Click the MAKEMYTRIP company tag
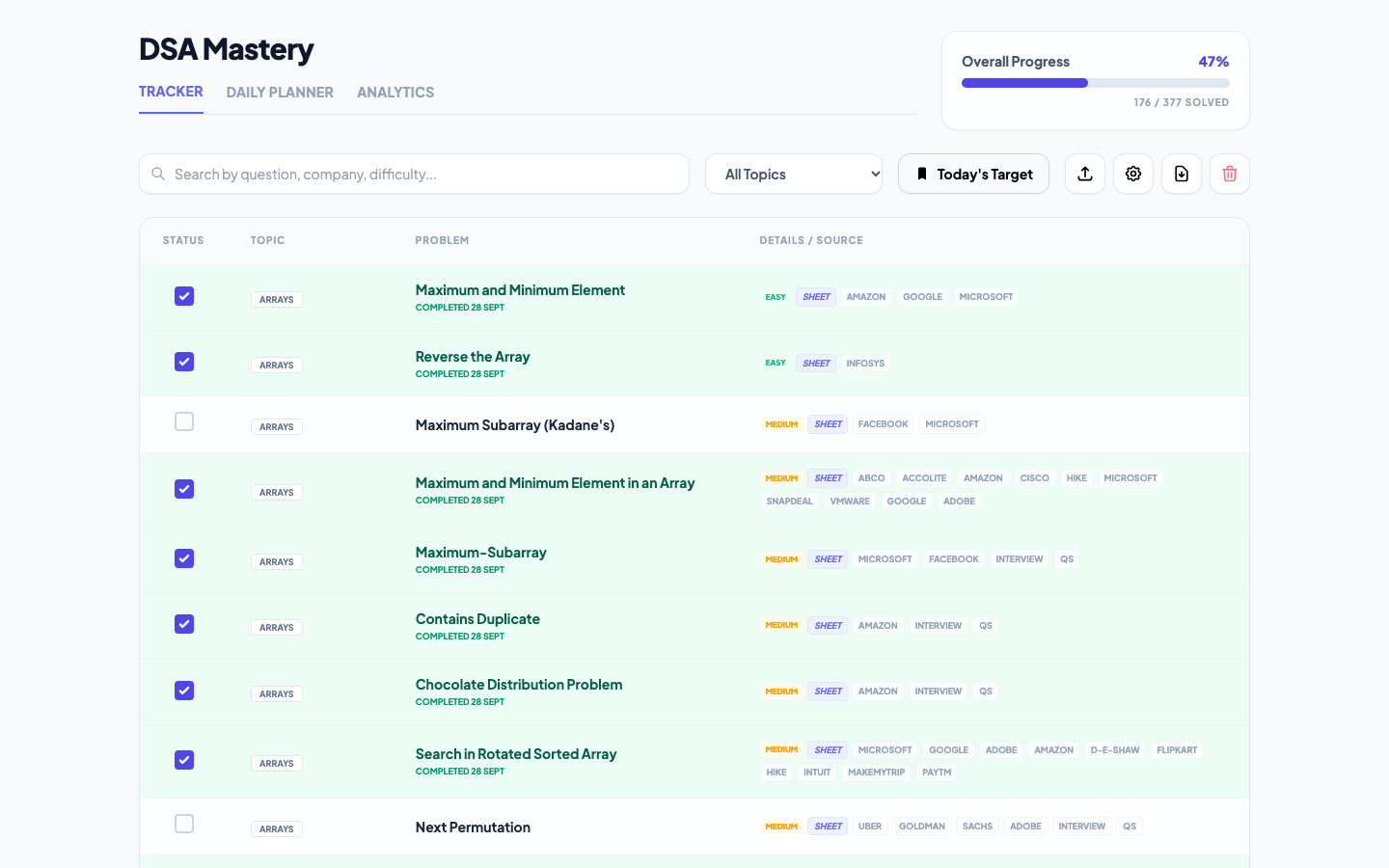1389x868 pixels. pos(877,773)
